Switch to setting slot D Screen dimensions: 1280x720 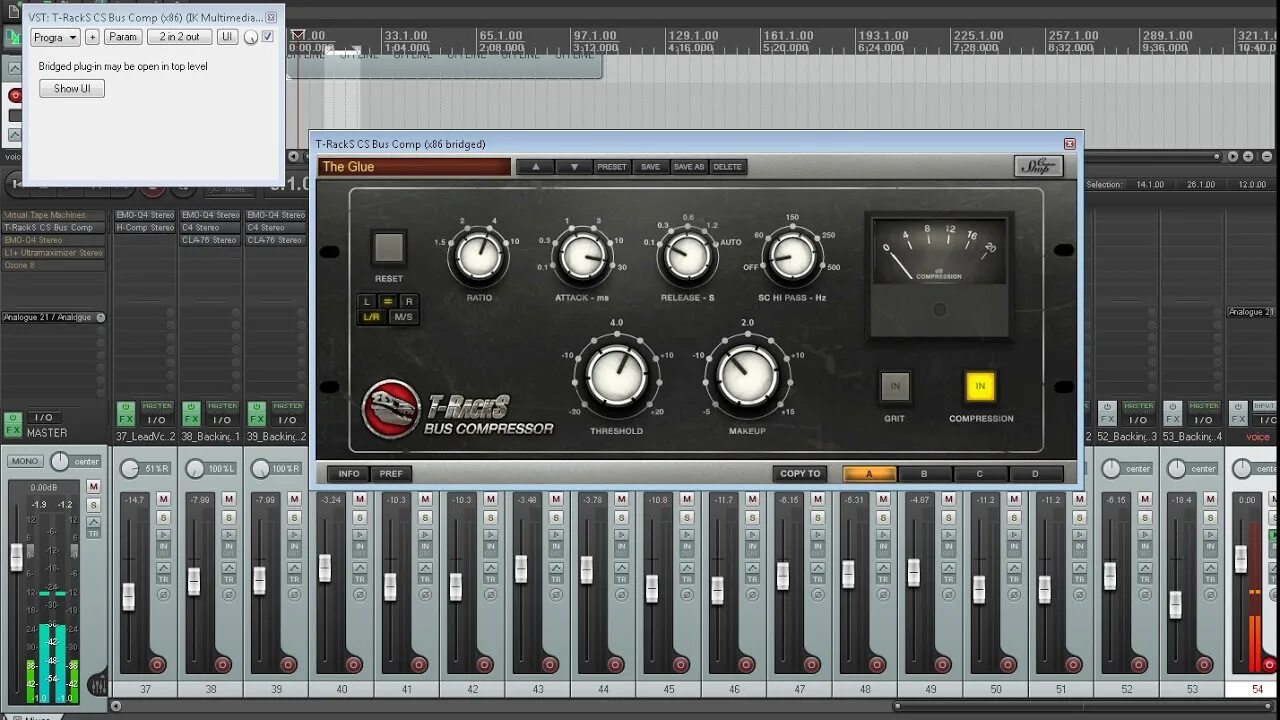click(1035, 474)
